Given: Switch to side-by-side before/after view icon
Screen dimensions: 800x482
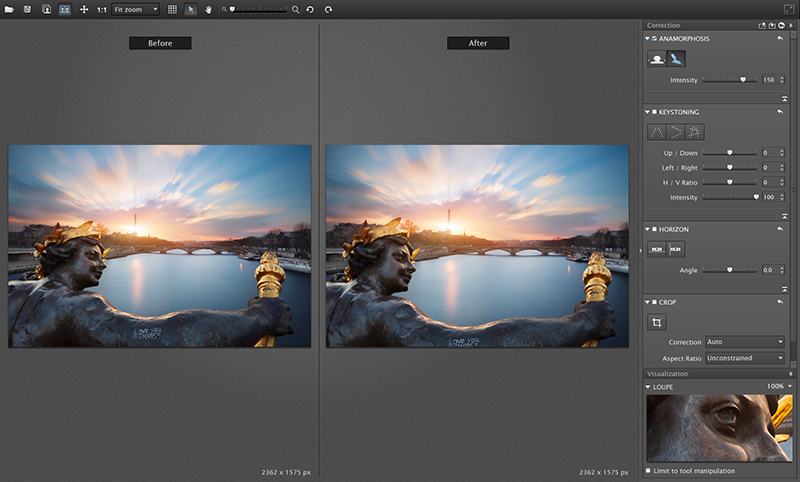Looking at the screenshot, I should tap(64, 9).
